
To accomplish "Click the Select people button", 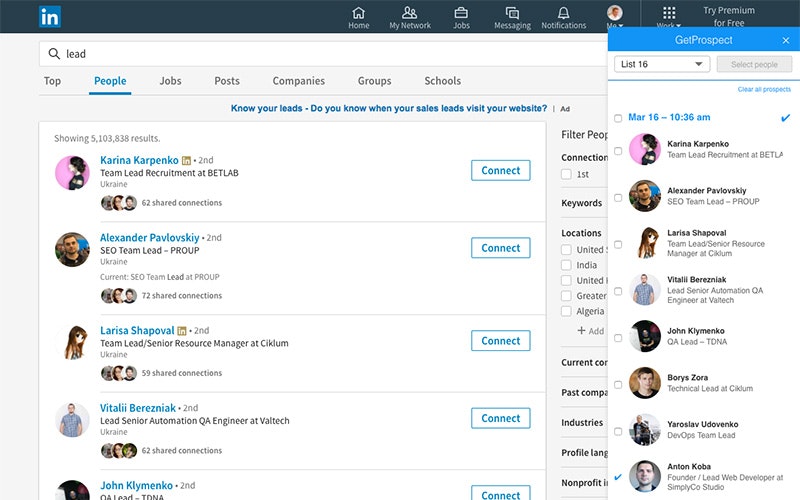I will 754,64.
